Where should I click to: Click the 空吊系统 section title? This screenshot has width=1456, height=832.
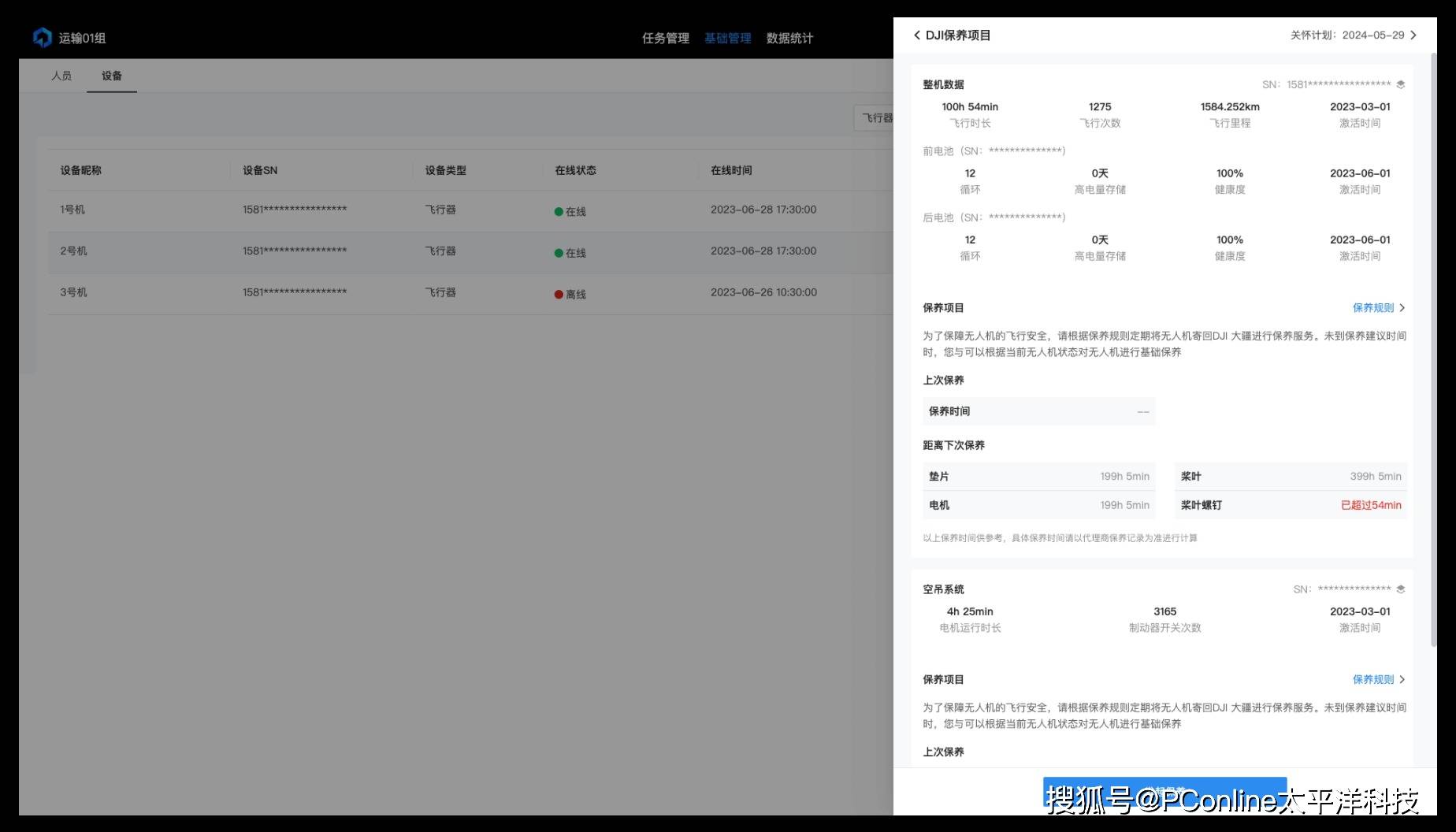pyautogui.click(x=943, y=589)
